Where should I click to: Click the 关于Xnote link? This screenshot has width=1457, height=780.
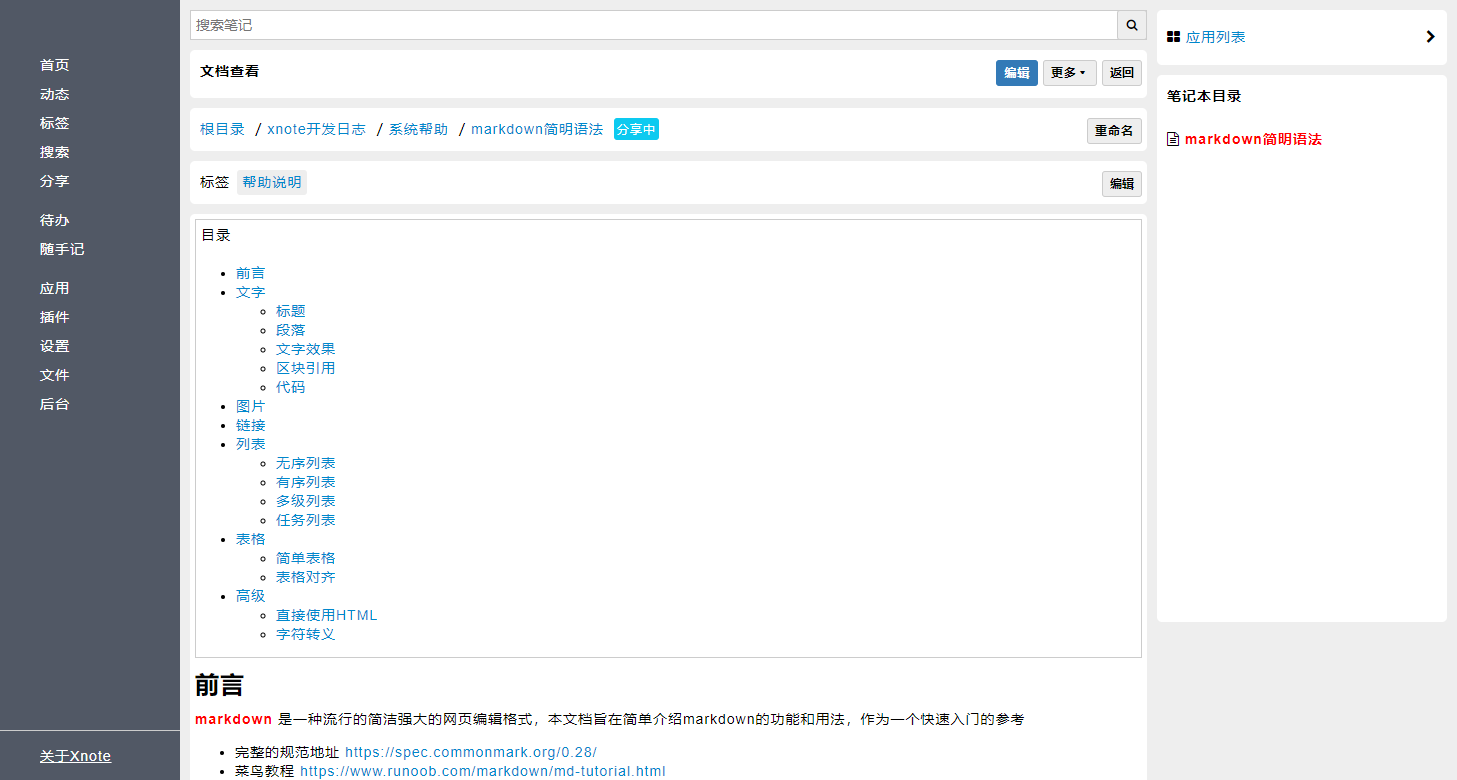coord(74,755)
